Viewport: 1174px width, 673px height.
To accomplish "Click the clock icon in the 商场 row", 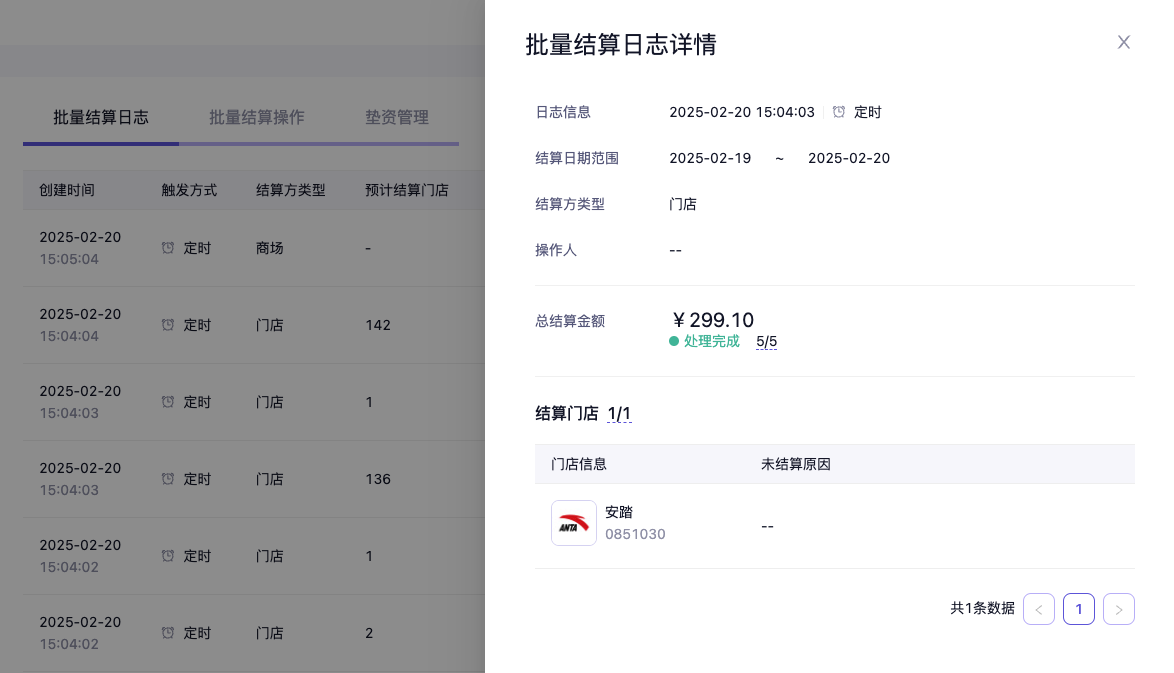I will point(168,247).
